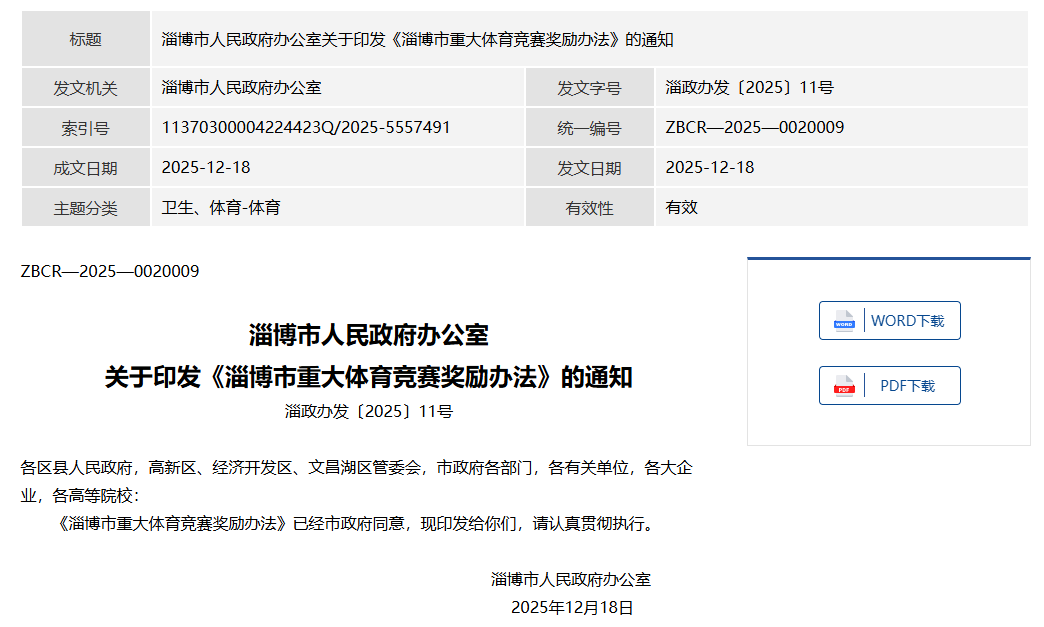This screenshot has width=1044, height=627.
Task: Click the WORD file icon
Action: (x=844, y=321)
